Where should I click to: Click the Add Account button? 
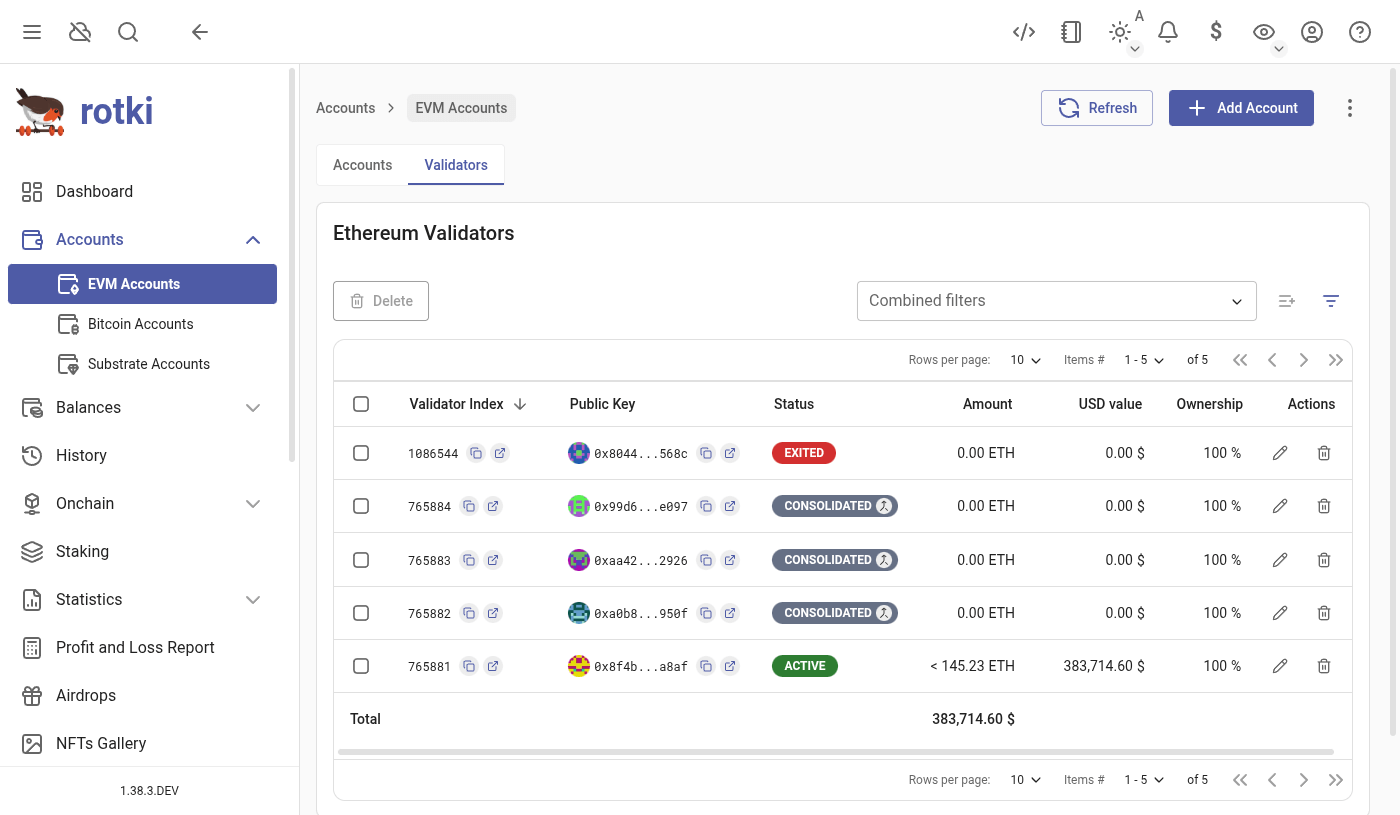pos(1241,108)
